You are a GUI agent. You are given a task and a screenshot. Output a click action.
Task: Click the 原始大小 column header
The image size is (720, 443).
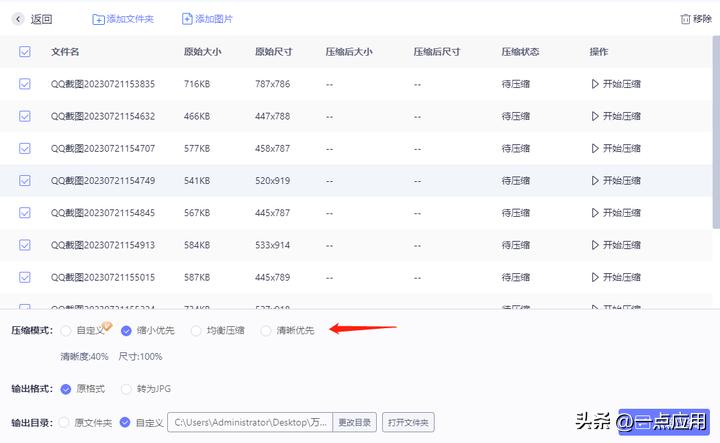click(x=202, y=52)
